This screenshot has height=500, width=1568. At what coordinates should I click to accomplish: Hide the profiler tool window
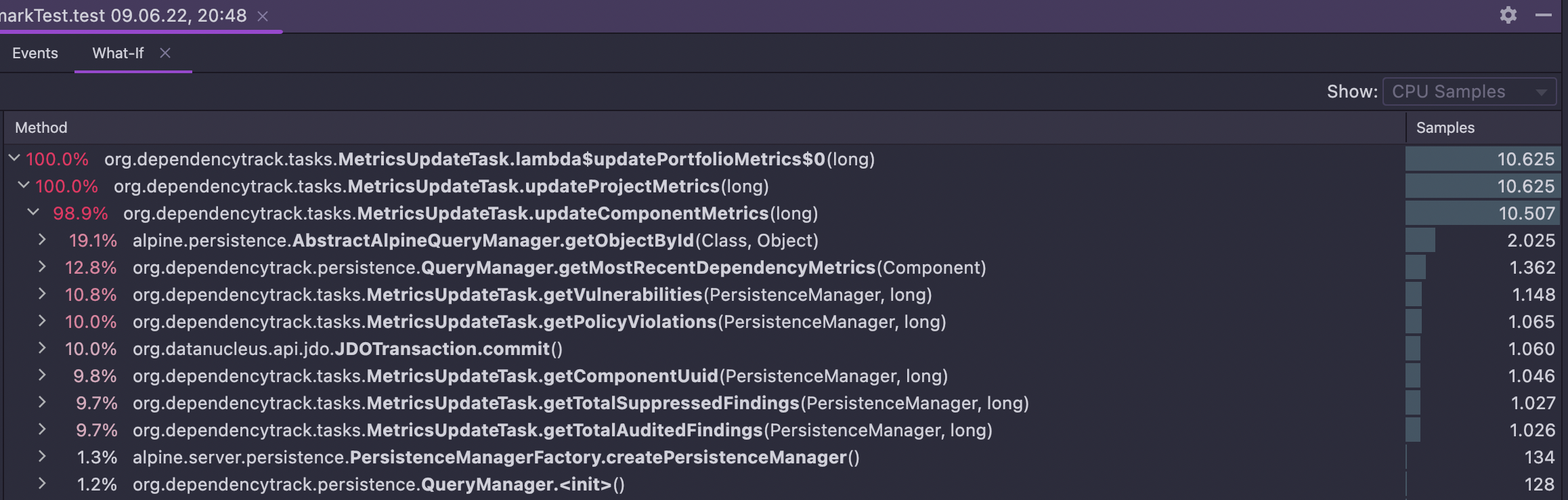(1544, 15)
